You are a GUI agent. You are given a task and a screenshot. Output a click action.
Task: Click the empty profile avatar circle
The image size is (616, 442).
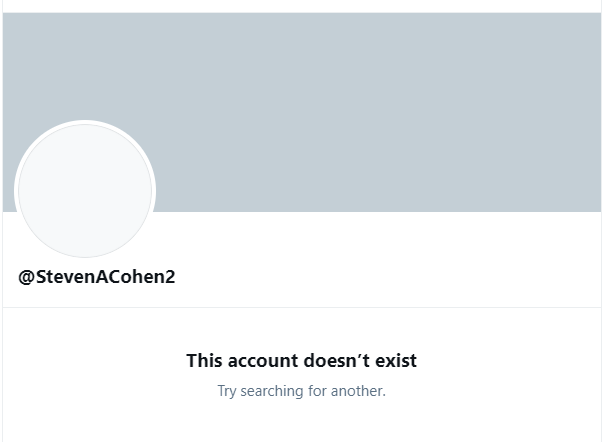(85, 190)
